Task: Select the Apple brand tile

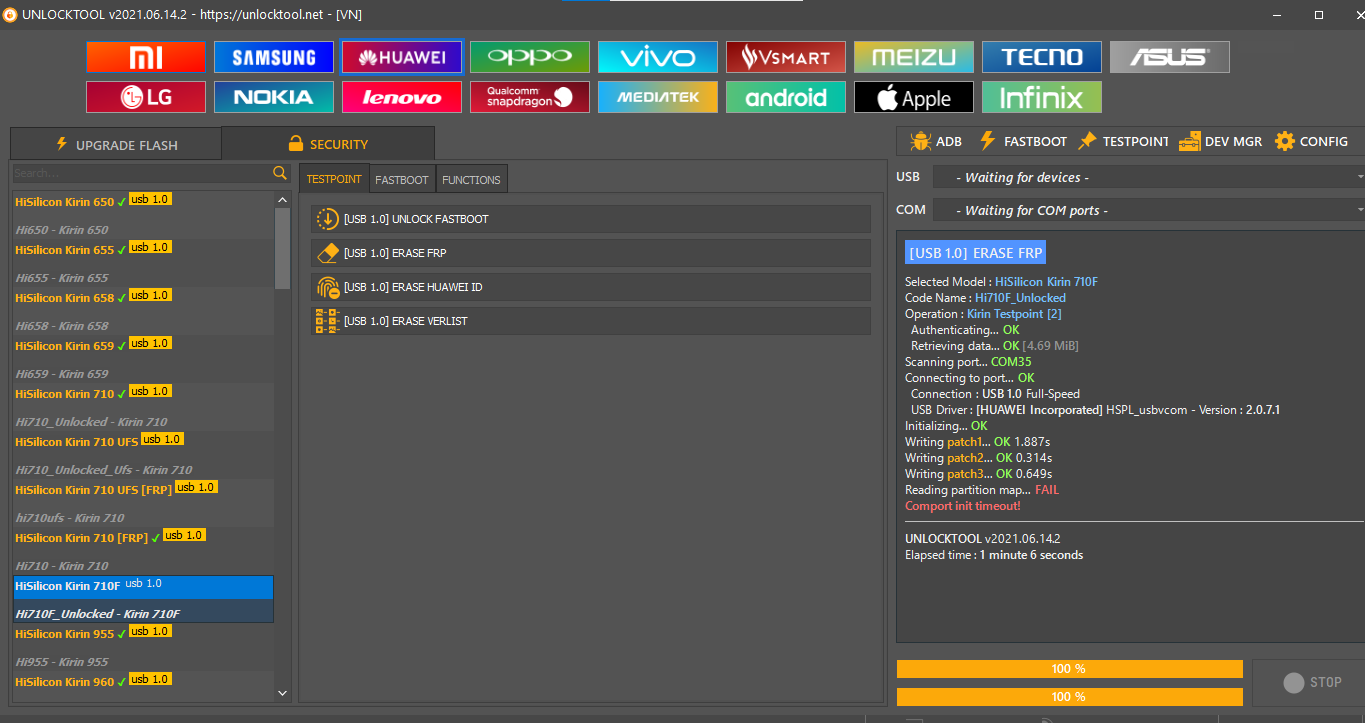Action: click(x=914, y=97)
